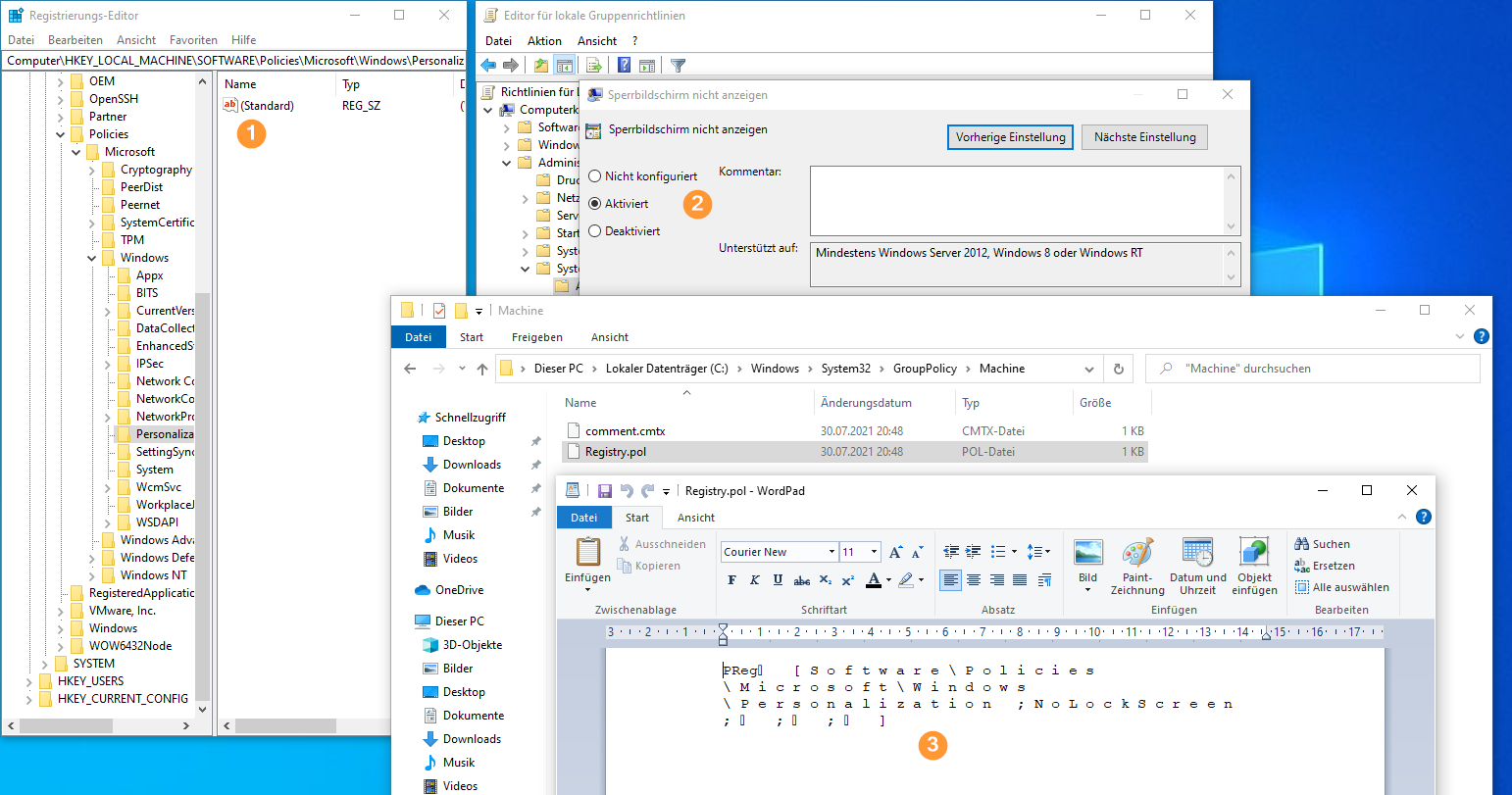Select the Registry.pol file in Explorer
Viewport: 1512px width, 795px height.
(855, 452)
